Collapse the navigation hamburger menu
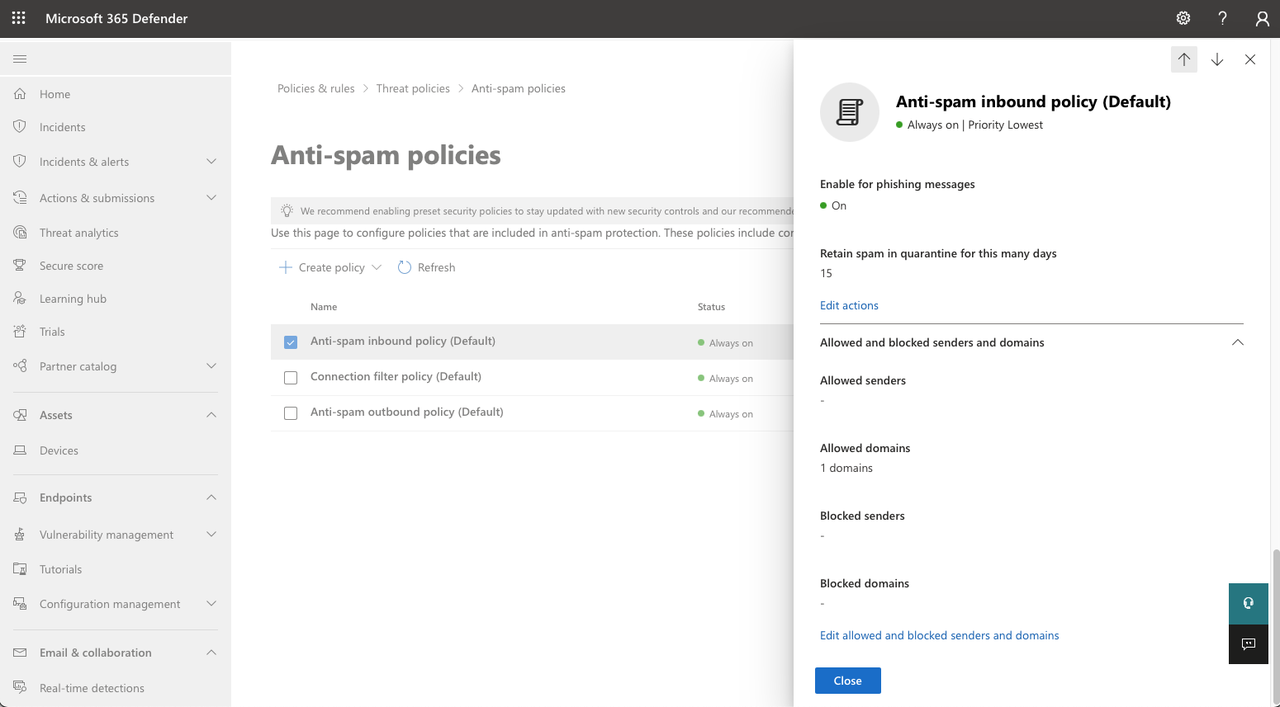Image resolution: width=1280 pixels, height=707 pixels. [20, 59]
